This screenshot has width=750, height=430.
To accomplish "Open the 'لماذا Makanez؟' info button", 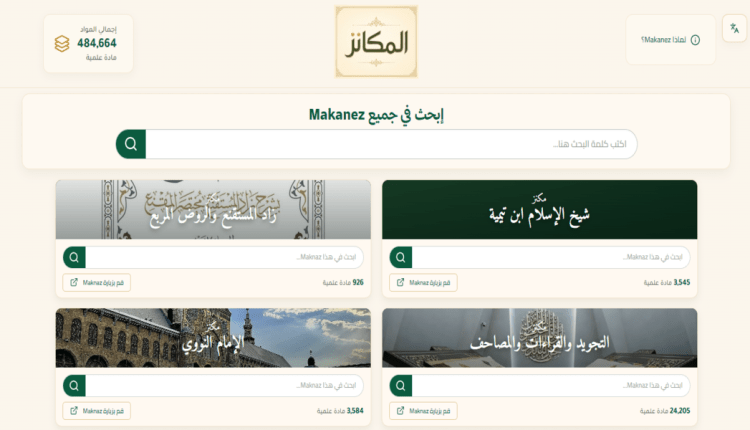I will point(670,40).
